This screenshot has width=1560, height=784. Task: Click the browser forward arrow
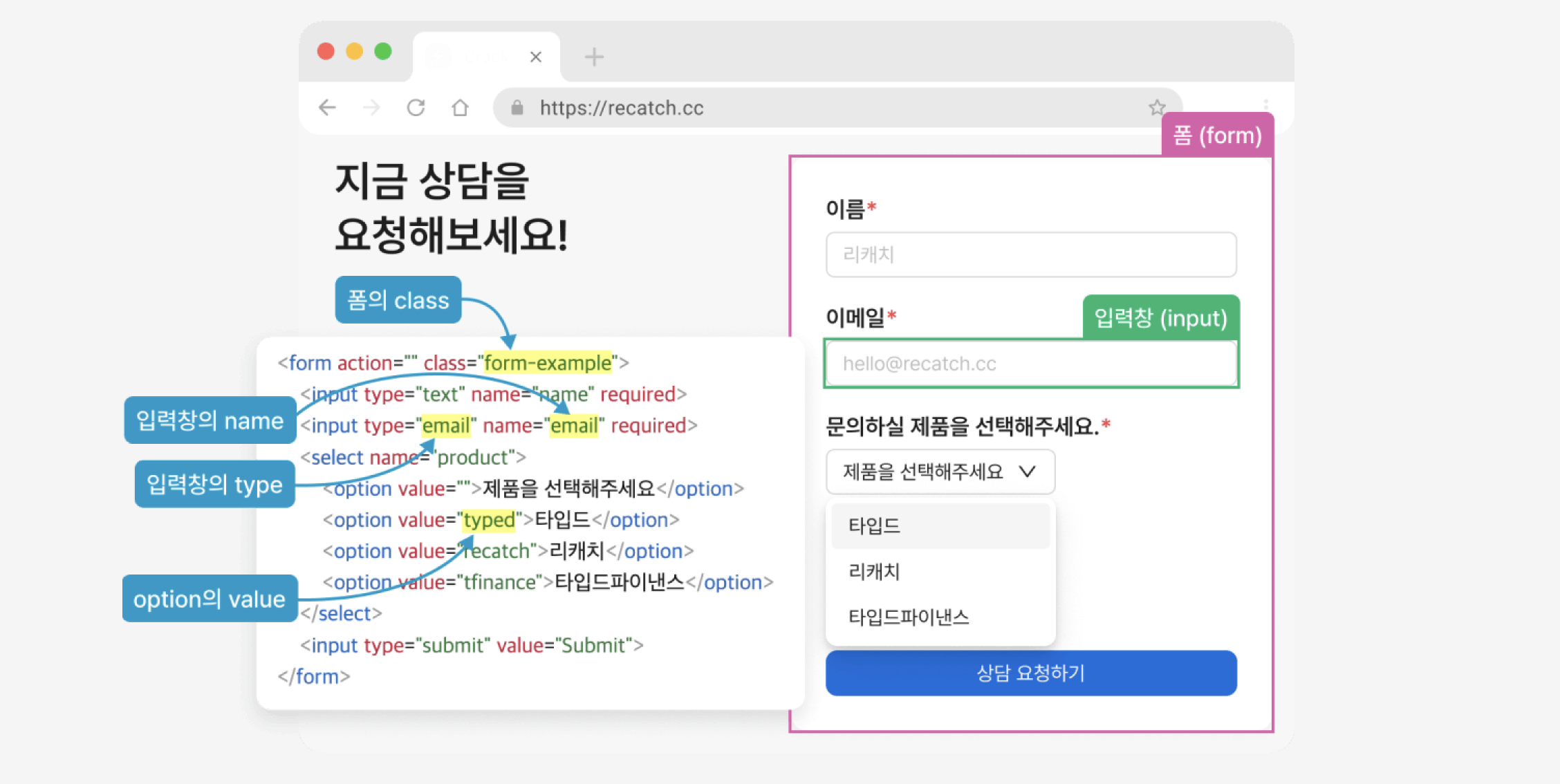pos(372,107)
